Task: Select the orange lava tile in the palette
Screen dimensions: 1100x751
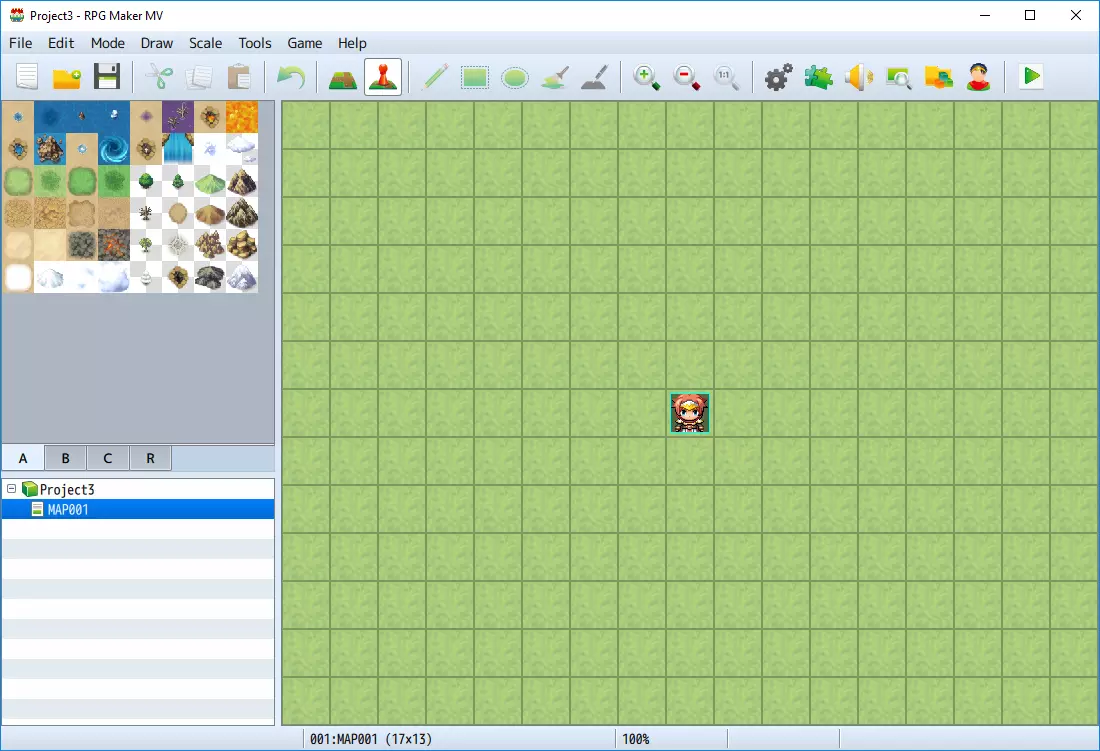Action: pos(242,117)
